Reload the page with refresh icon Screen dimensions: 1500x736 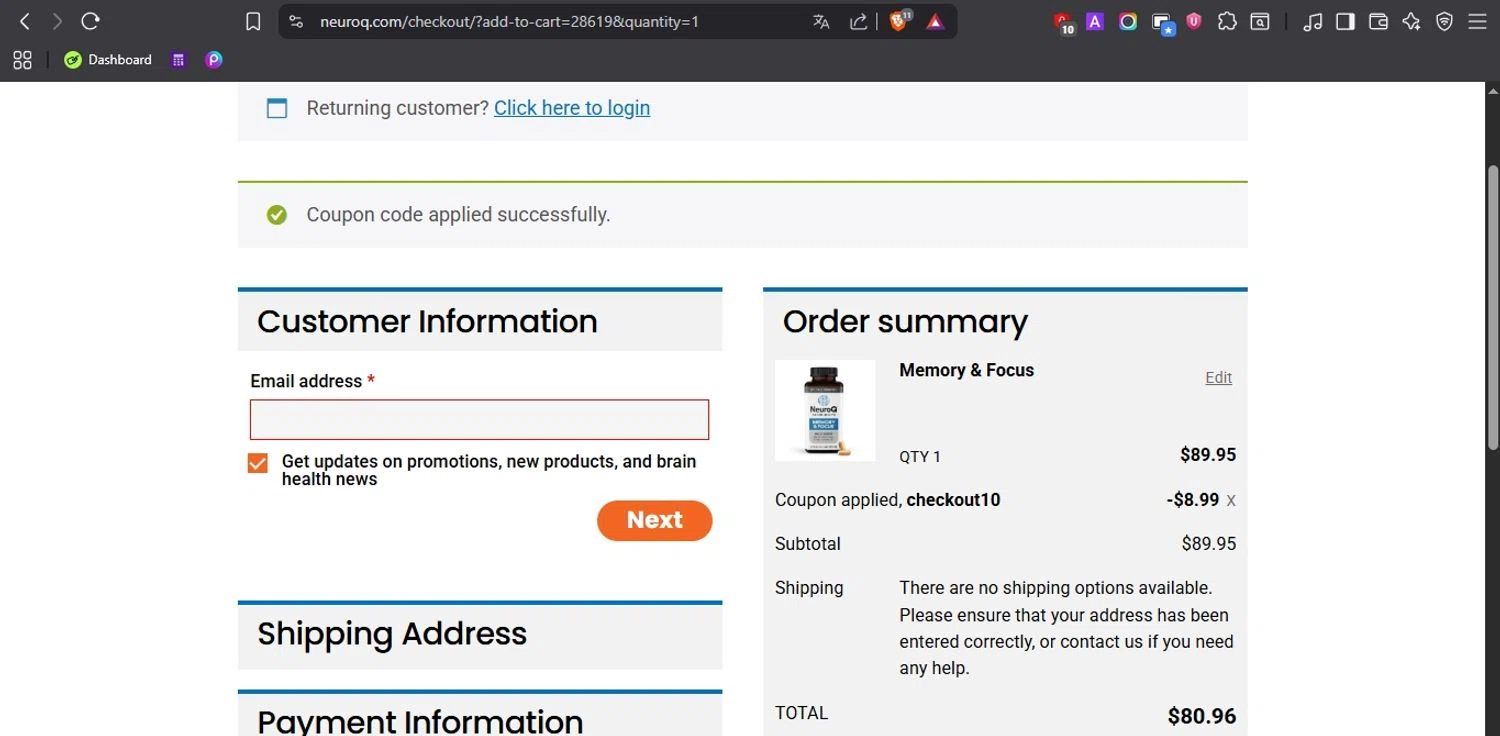90,21
